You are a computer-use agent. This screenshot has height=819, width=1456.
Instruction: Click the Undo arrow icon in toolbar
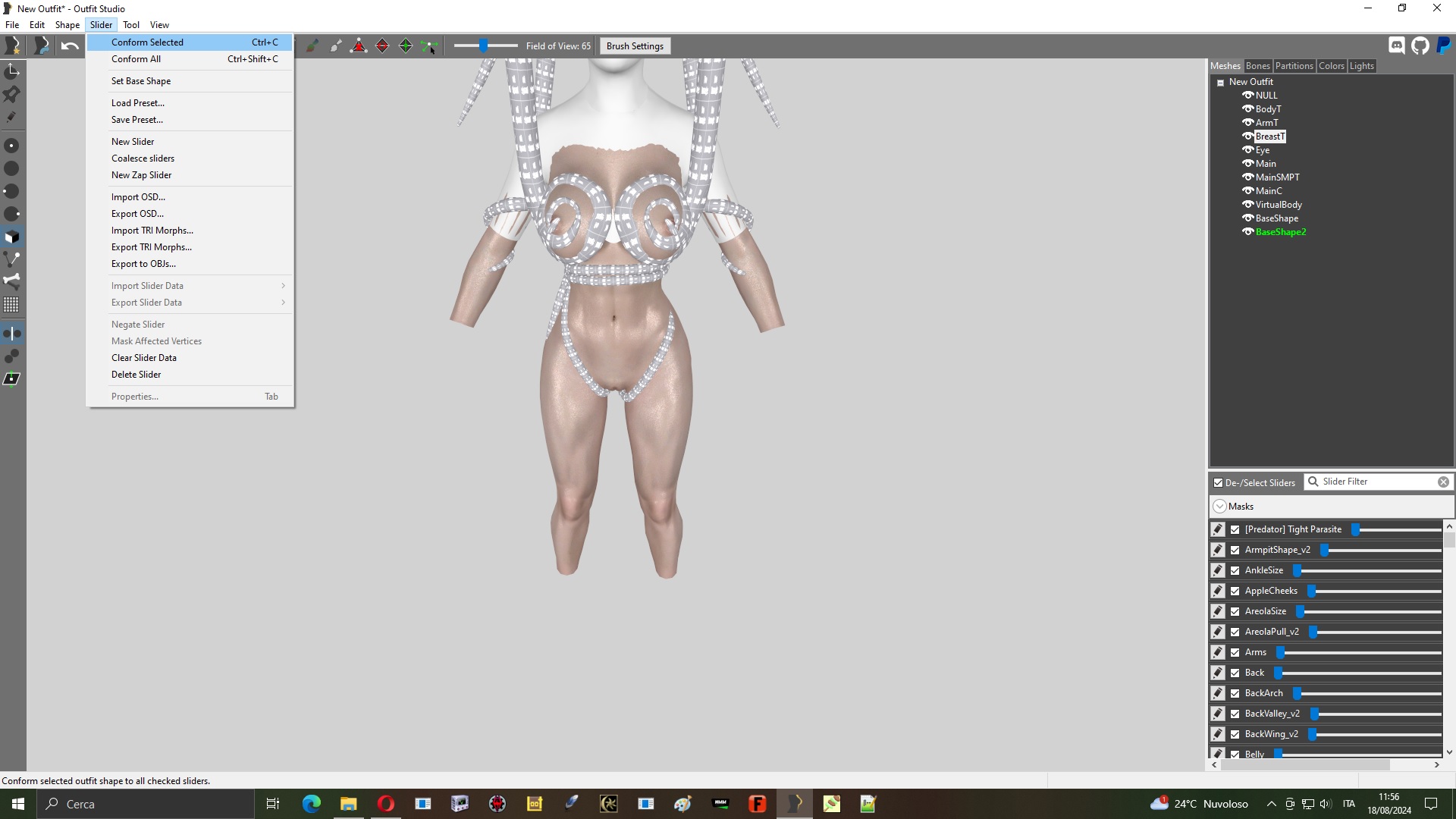tap(70, 46)
